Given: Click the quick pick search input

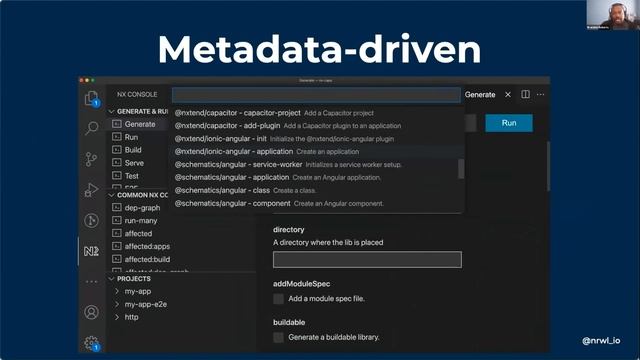Looking at the screenshot, I should [316, 95].
